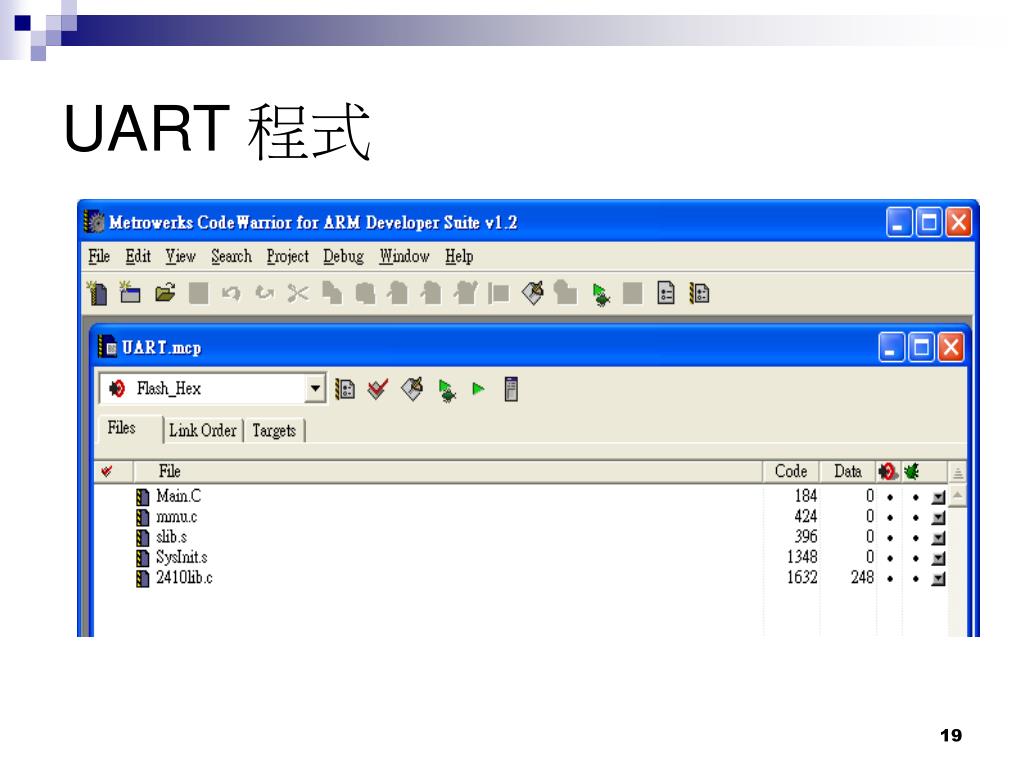Image resolution: width=1024 pixels, height=768 pixels.
Task: Open the interface popup arrow for mmu.c
Action: (x=938, y=518)
